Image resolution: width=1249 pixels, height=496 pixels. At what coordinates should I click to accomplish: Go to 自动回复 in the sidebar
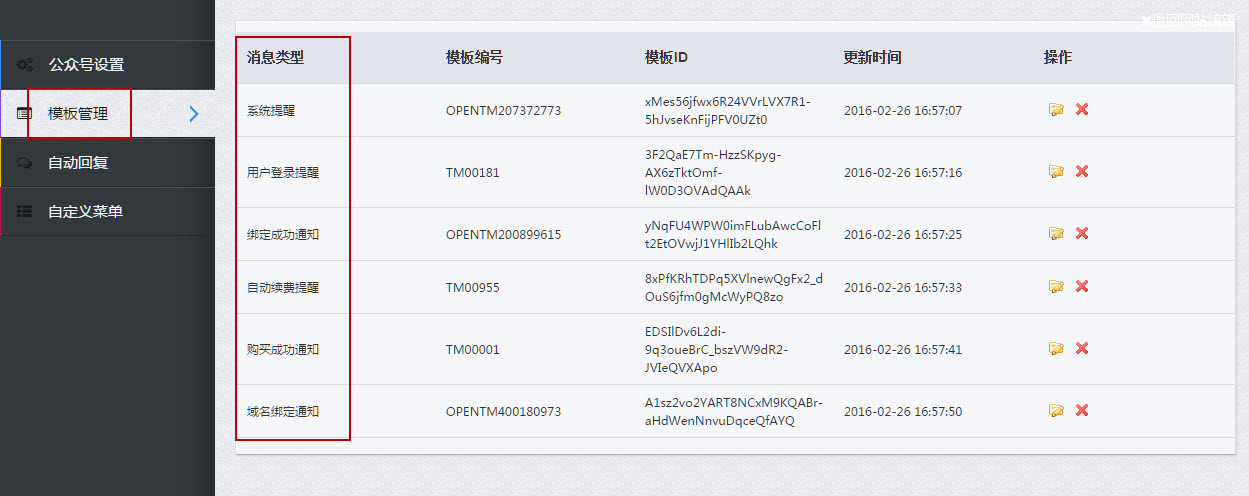pos(78,163)
